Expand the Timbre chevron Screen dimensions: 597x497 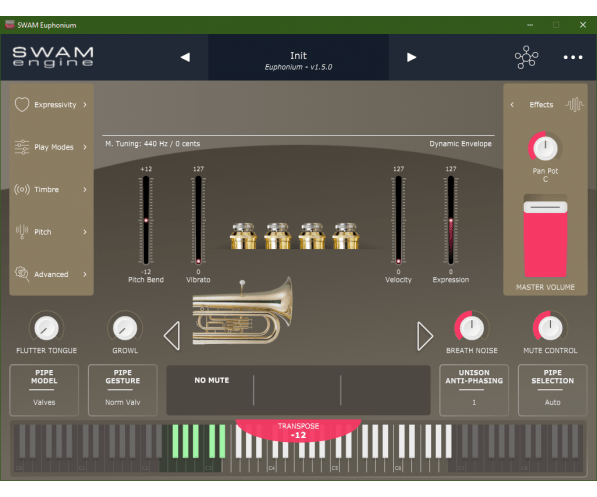point(85,189)
